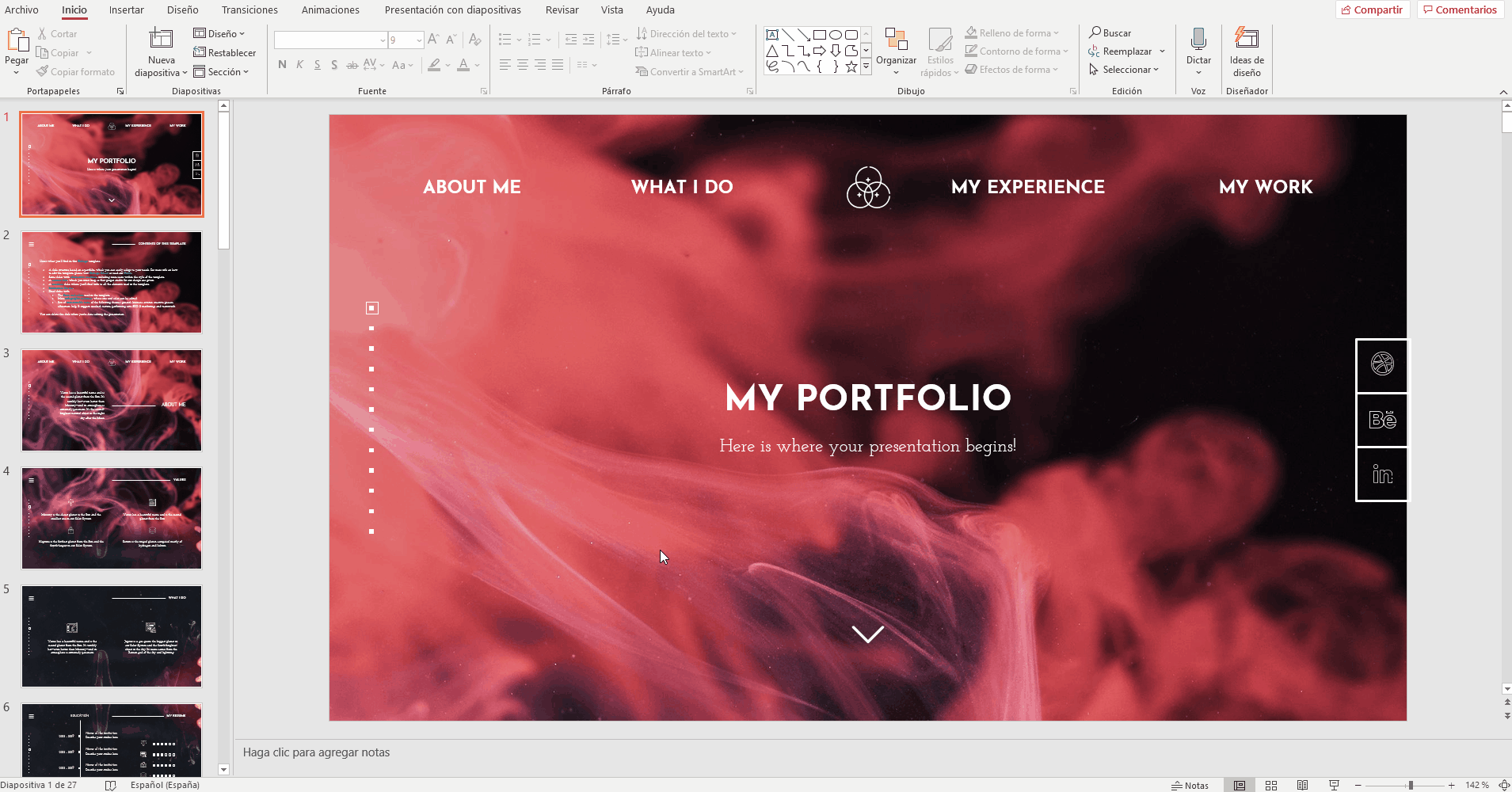Click the notes area placeholder

(x=317, y=752)
